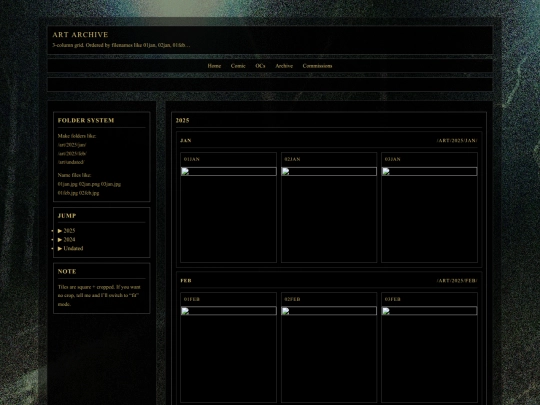The width and height of the screenshot is (540, 405).
Task: Open the Archive nav link
Action: tap(284, 66)
